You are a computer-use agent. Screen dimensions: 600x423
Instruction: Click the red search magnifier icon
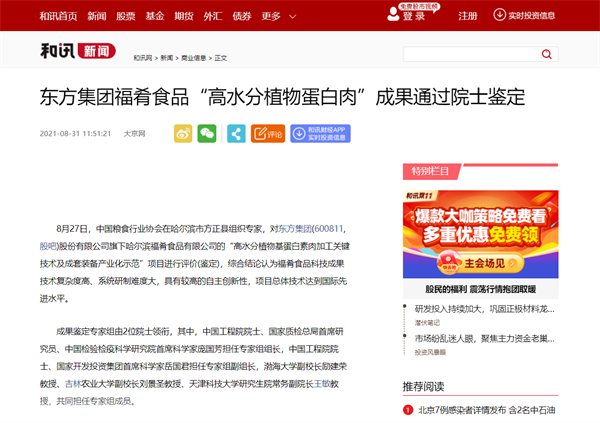click(547, 54)
